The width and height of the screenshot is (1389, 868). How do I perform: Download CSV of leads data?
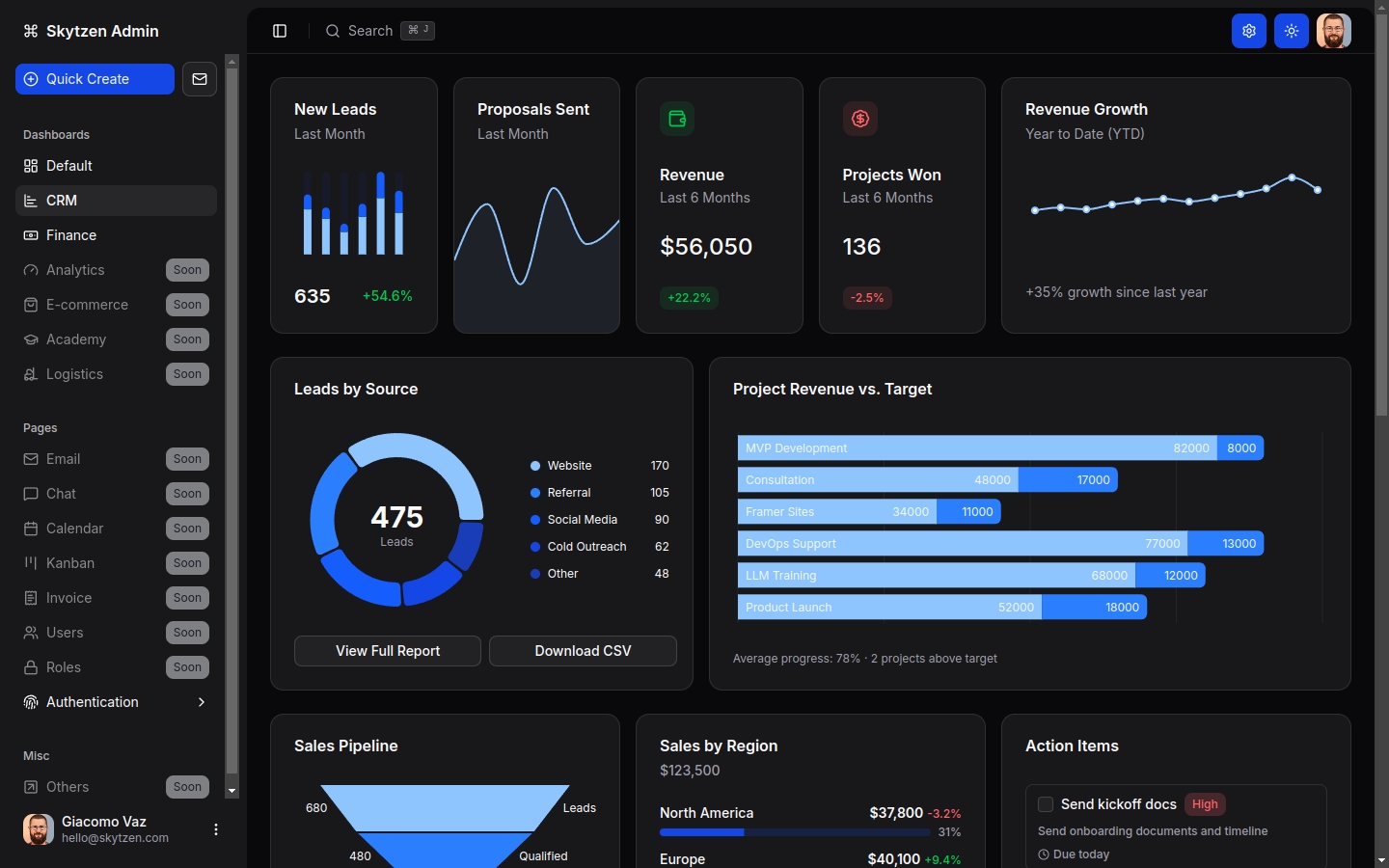pyautogui.click(x=583, y=651)
